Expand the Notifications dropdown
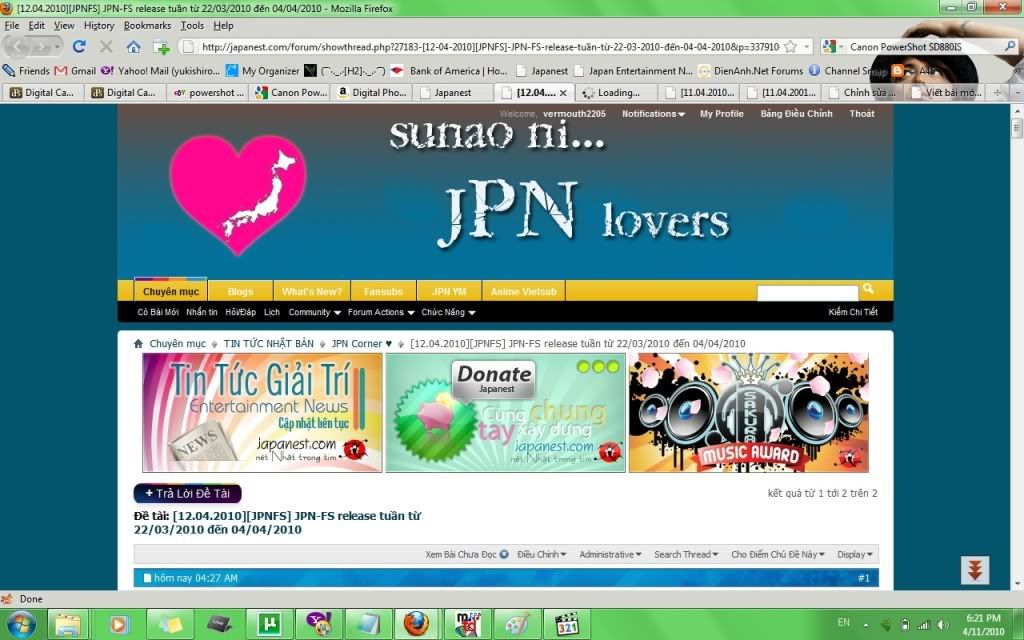This screenshot has height=640, width=1024. point(653,114)
